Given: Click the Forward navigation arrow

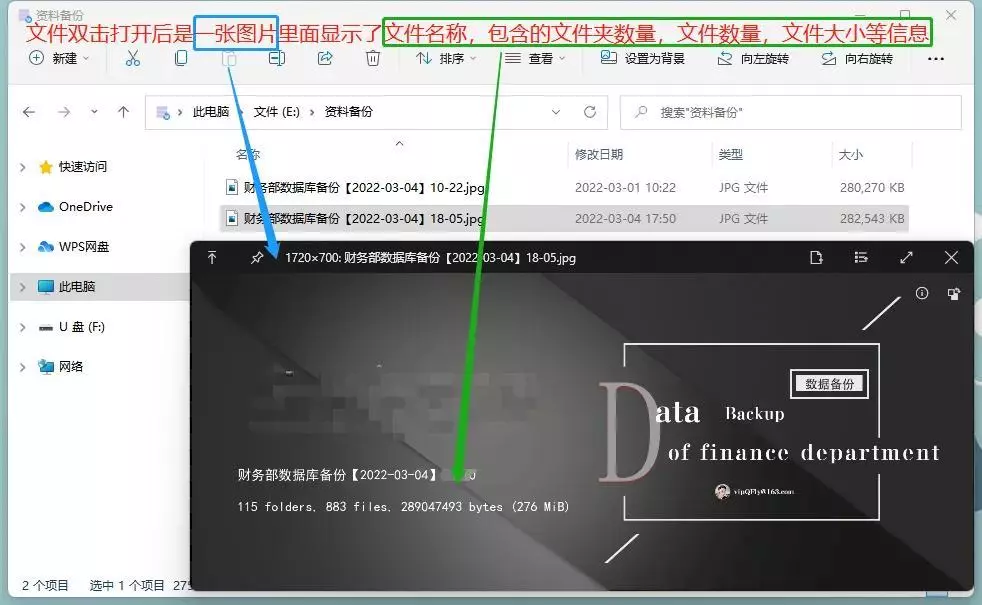Looking at the screenshot, I should tap(64, 112).
